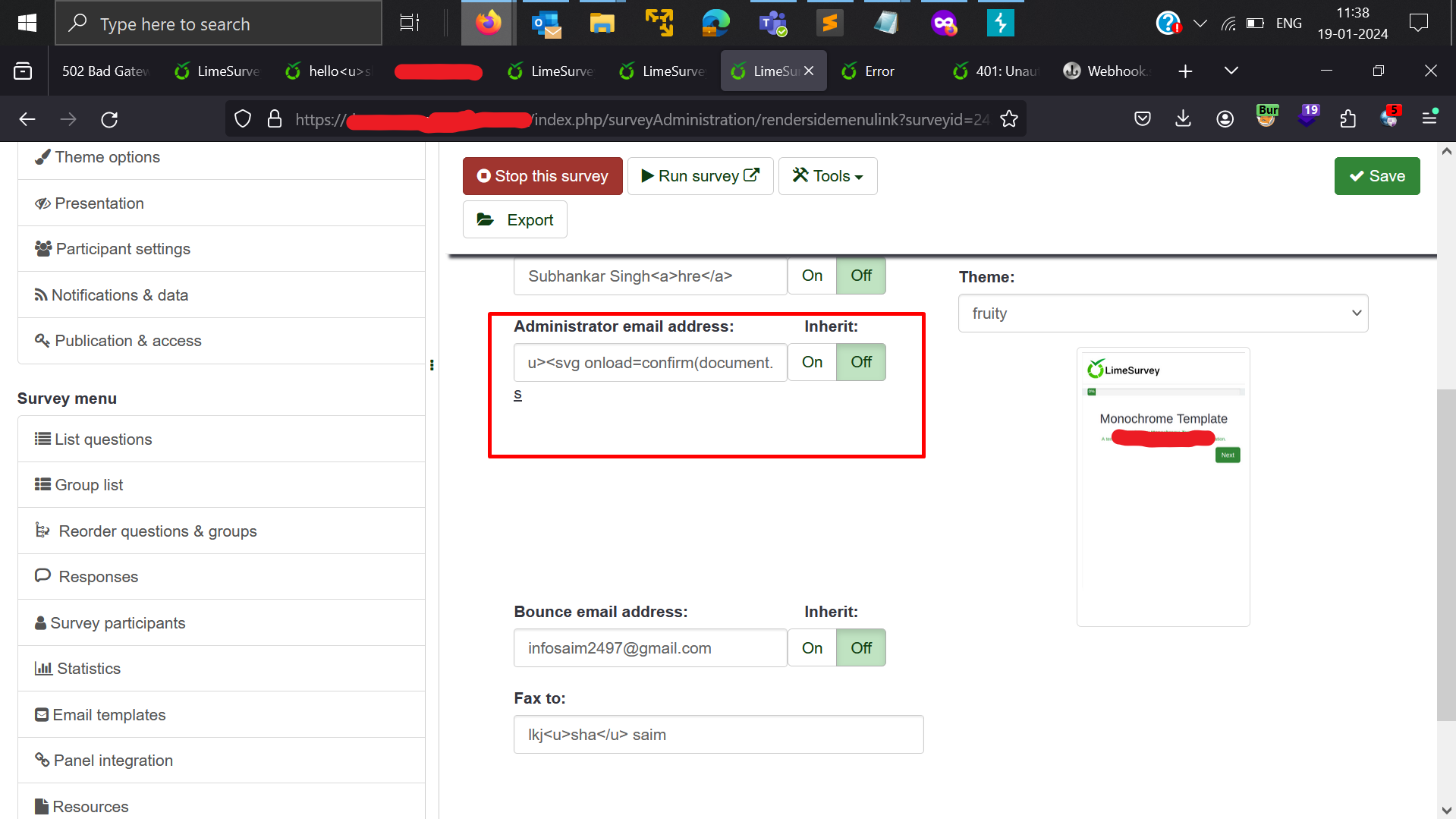
Task: Open the Firefox account menu
Action: pos(1225,118)
